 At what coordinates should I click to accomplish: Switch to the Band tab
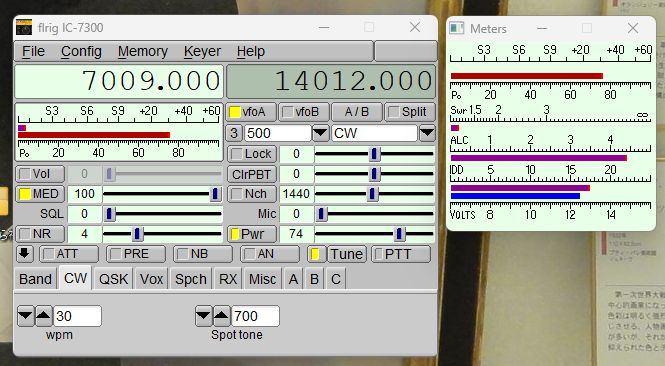click(36, 279)
